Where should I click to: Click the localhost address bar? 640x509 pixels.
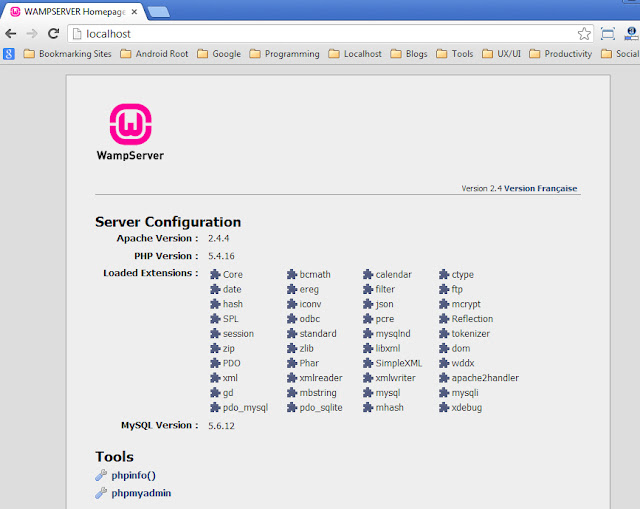pyautogui.click(x=330, y=34)
